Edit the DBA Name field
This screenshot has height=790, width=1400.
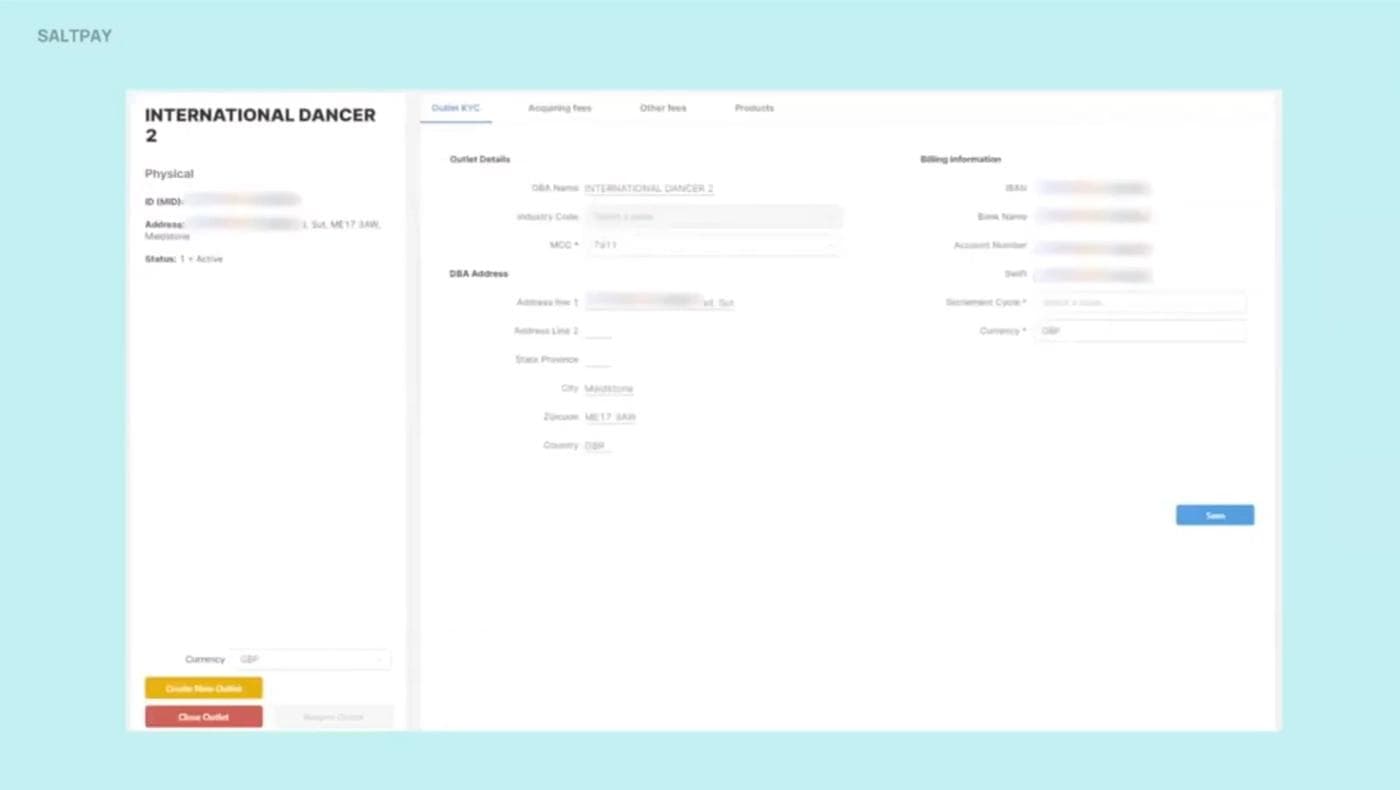pos(649,187)
